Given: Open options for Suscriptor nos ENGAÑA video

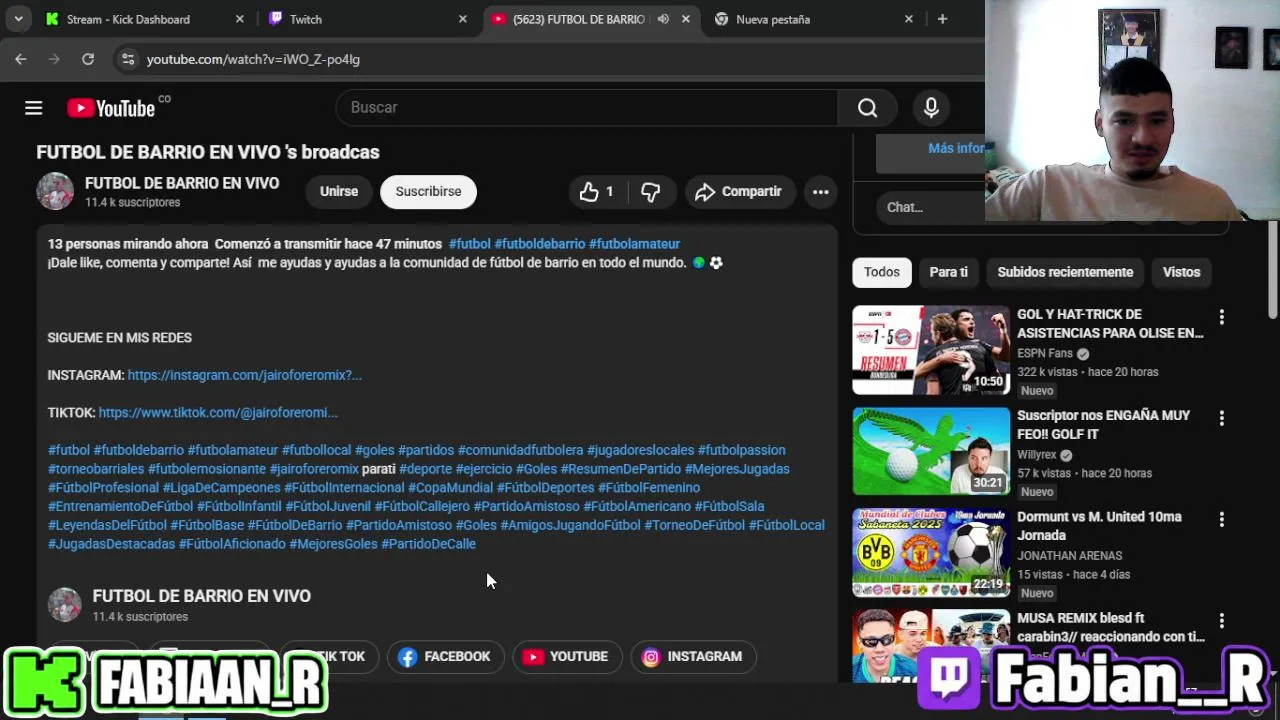Looking at the screenshot, I should pos(1221,418).
